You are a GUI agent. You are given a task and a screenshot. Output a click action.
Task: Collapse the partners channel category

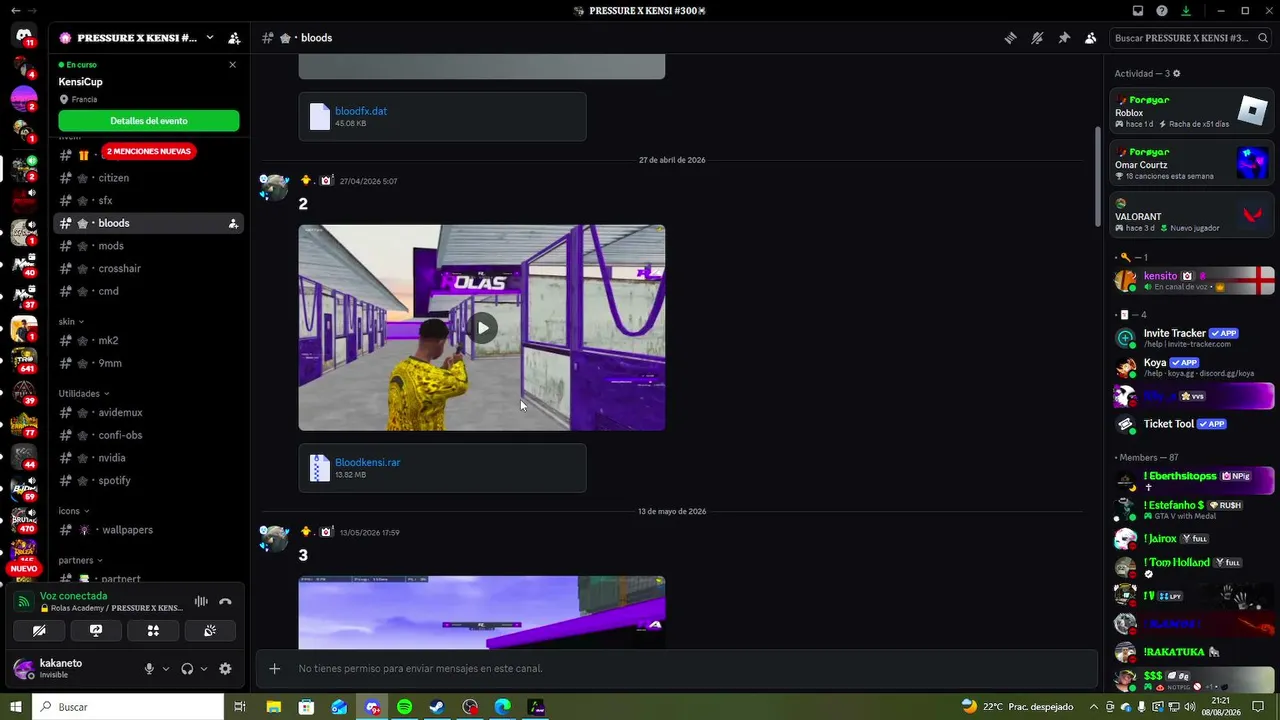(80, 561)
